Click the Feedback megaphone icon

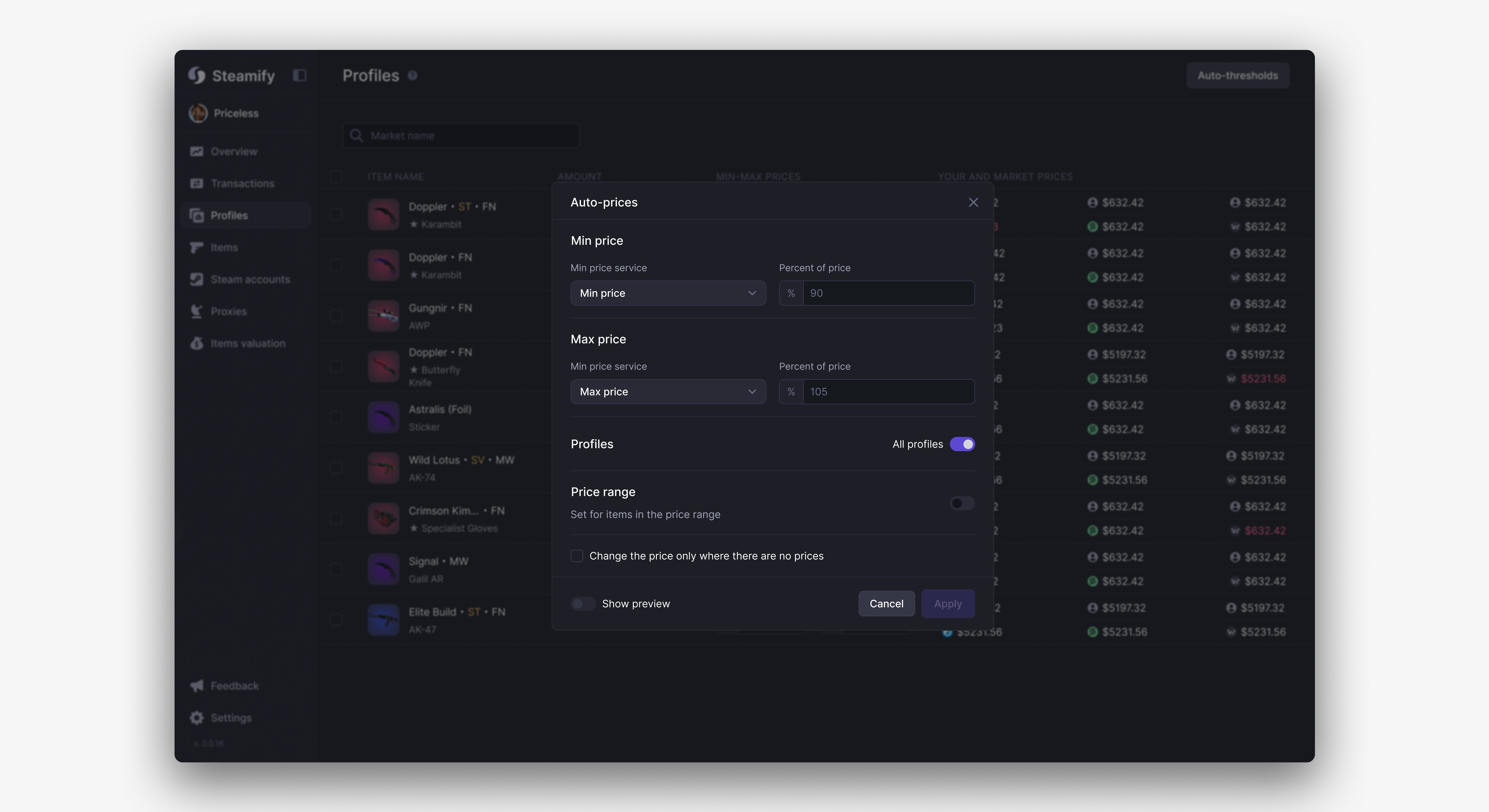197,685
